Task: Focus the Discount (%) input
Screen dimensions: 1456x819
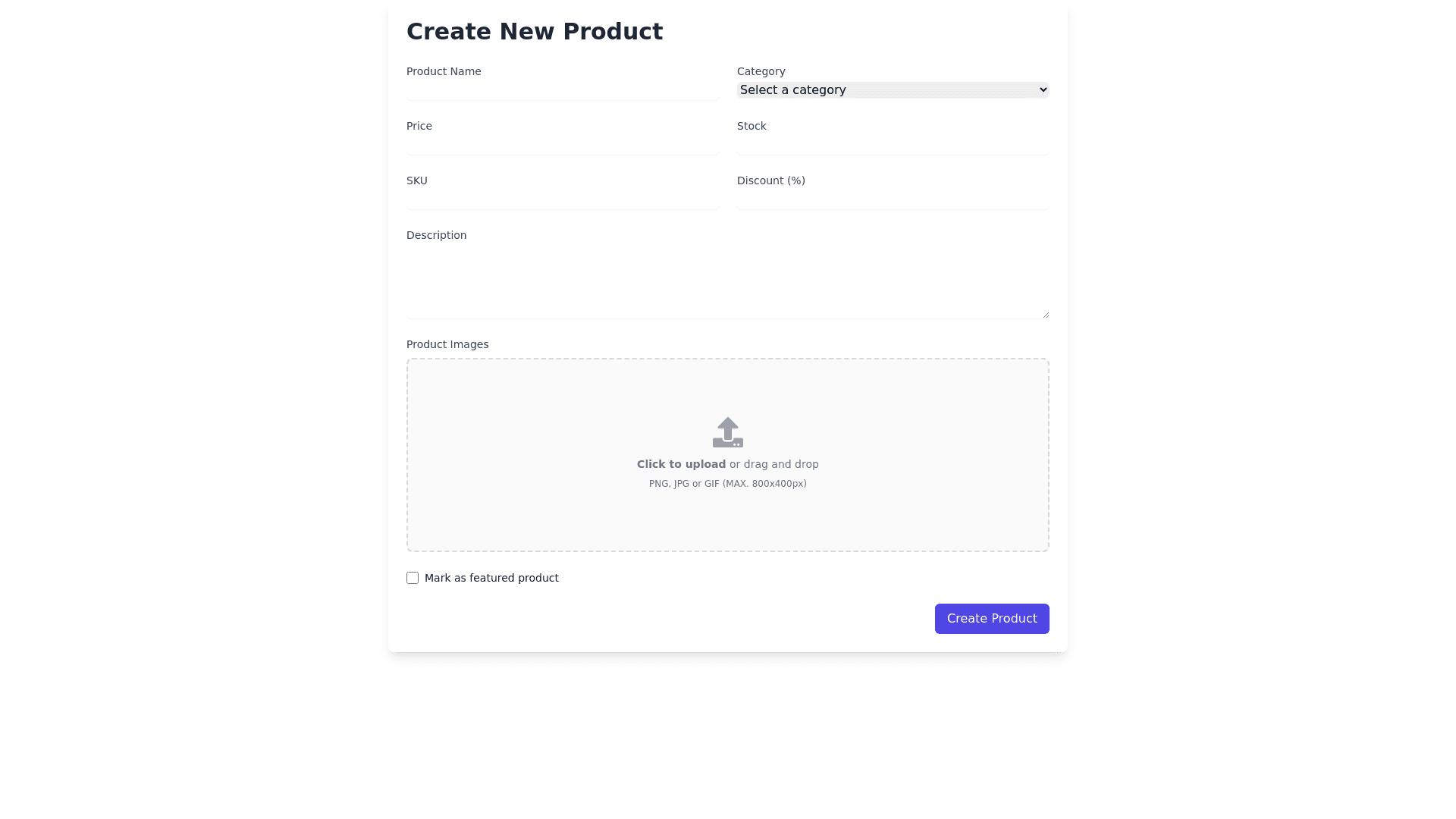Action: pos(893,199)
